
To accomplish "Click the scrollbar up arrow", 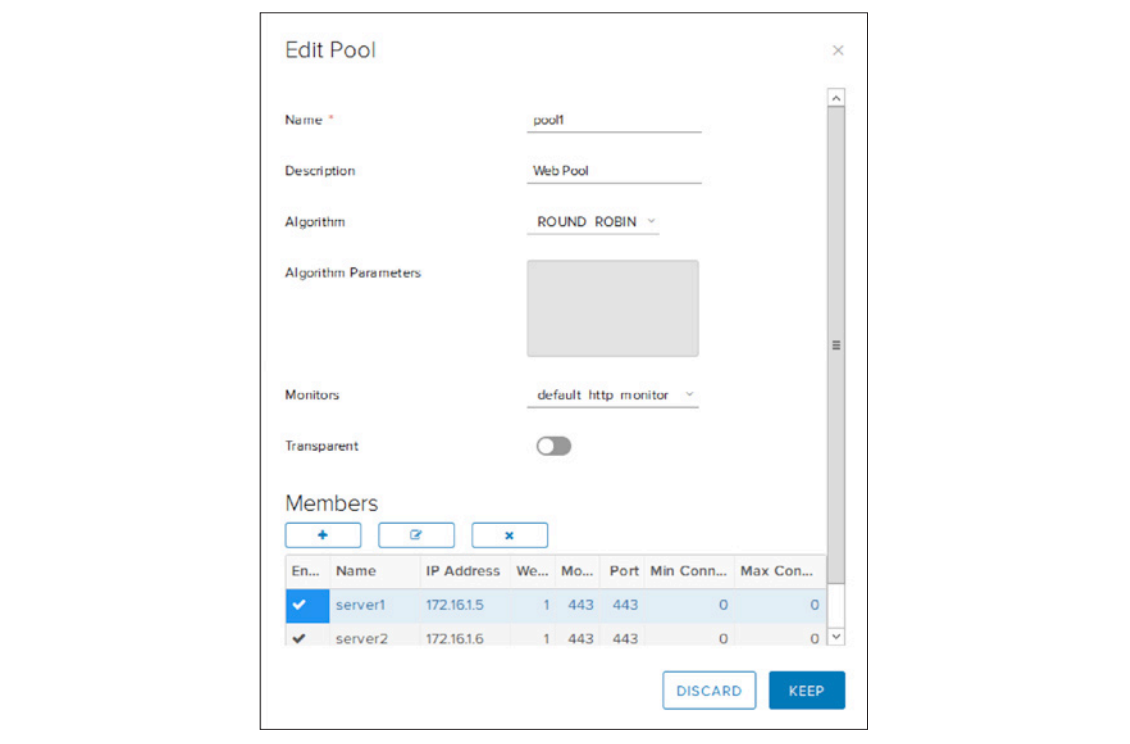I will 834,95.
